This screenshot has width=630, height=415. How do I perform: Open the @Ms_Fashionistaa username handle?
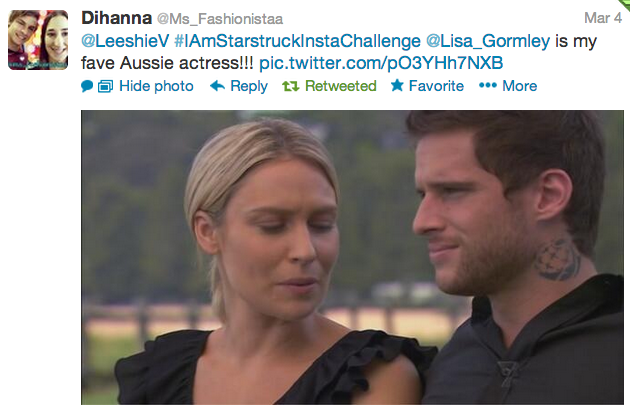pyautogui.click(x=220, y=19)
